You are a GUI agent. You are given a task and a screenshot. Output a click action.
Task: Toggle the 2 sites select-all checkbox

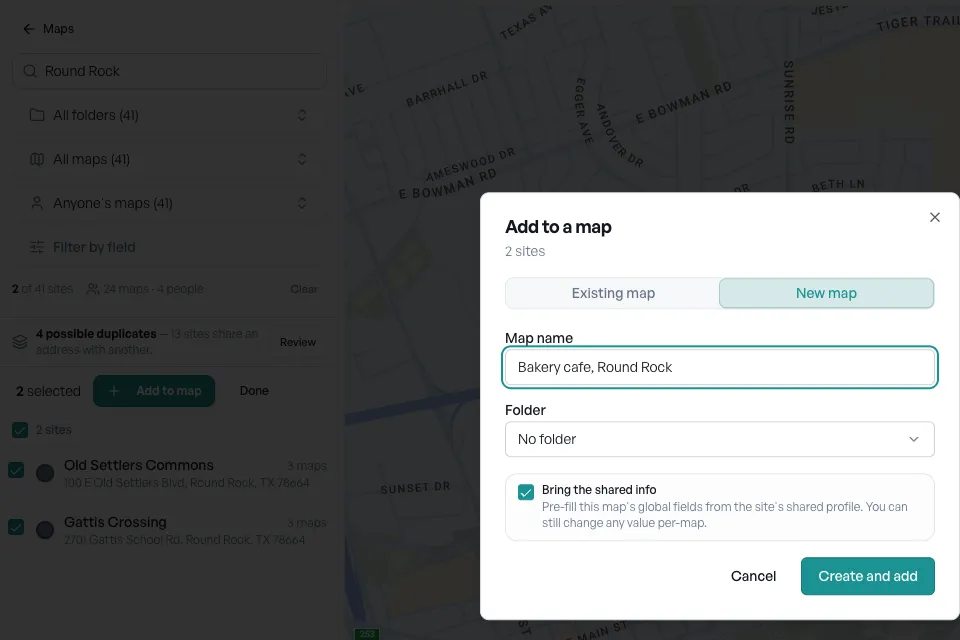tap(20, 430)
